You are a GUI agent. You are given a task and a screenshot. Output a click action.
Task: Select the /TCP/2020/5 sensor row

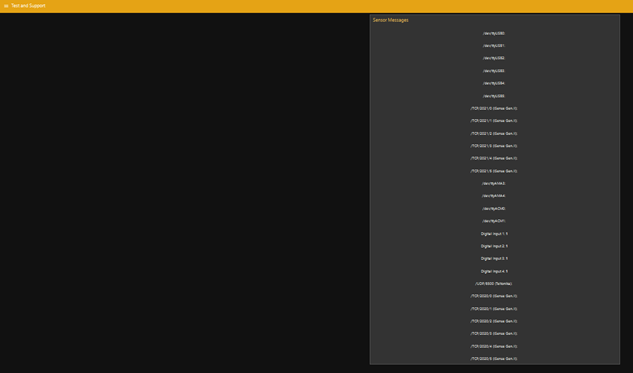click(x=494, y=359)
